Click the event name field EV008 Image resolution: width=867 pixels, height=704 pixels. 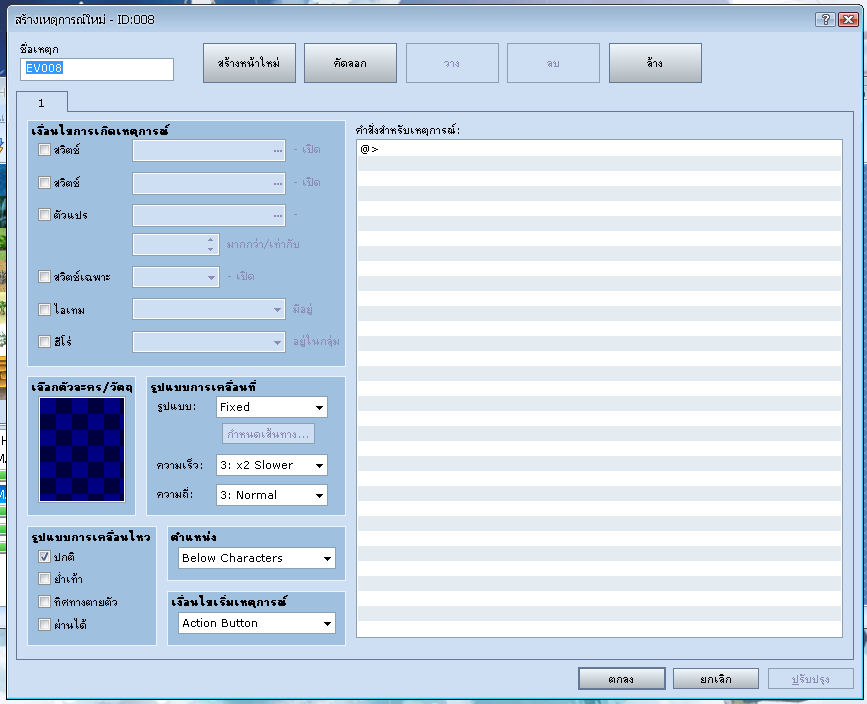97,69
